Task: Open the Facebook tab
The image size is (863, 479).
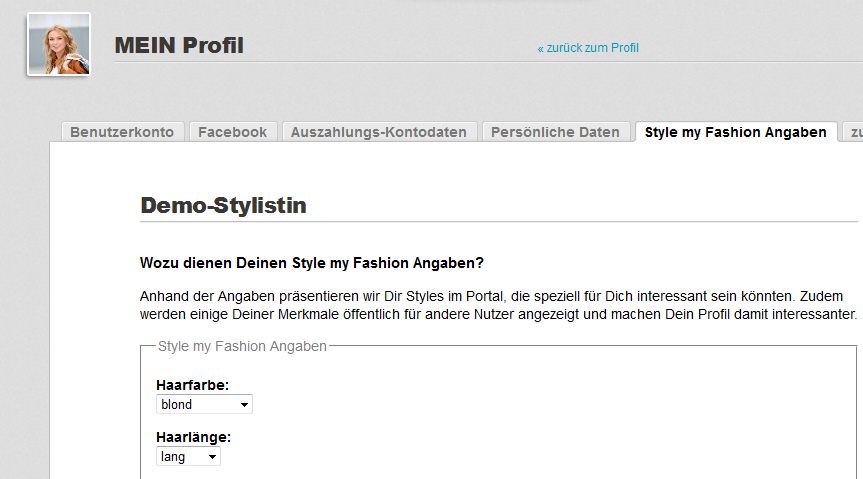Action: (x=233, y=132)
